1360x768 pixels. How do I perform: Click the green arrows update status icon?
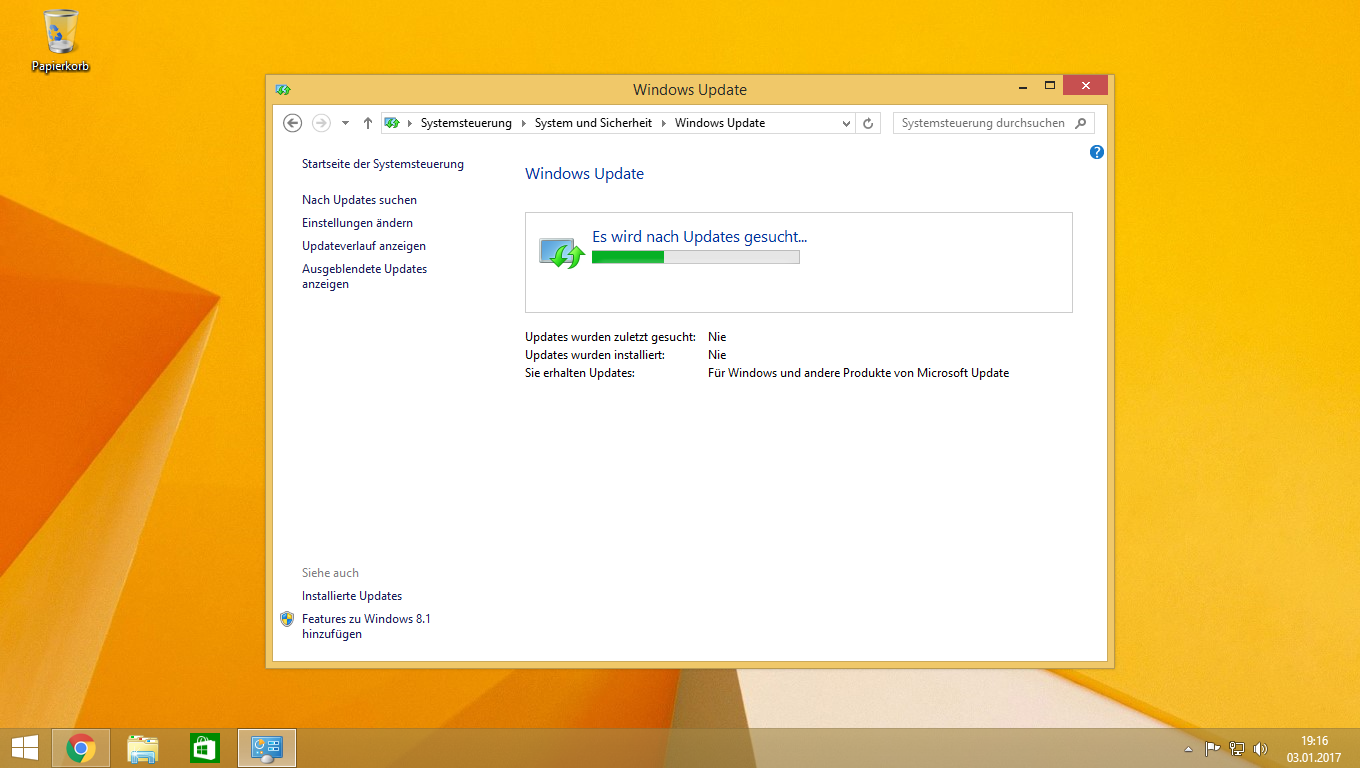[562, 253]
